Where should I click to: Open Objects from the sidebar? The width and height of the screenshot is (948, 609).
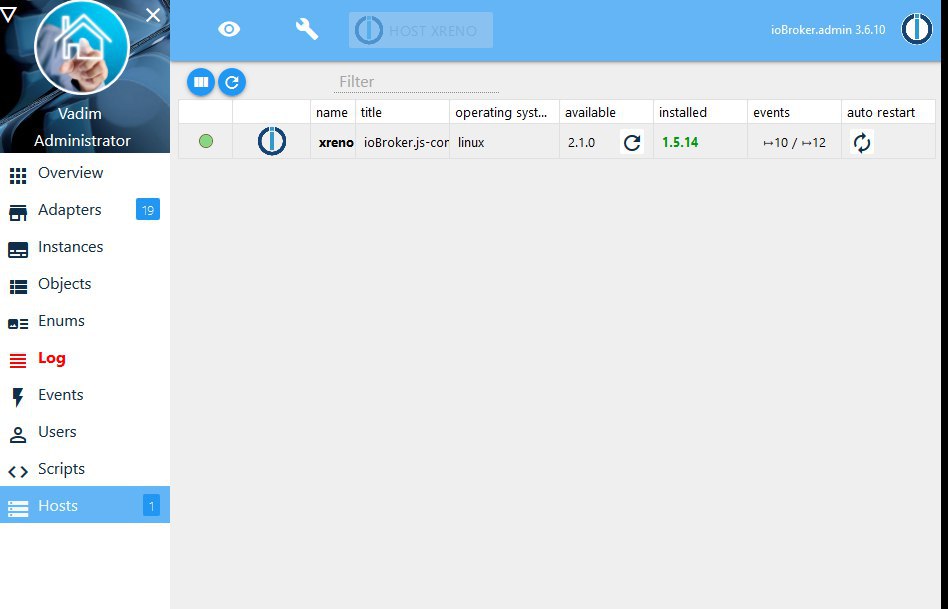(x=85, y=284)
